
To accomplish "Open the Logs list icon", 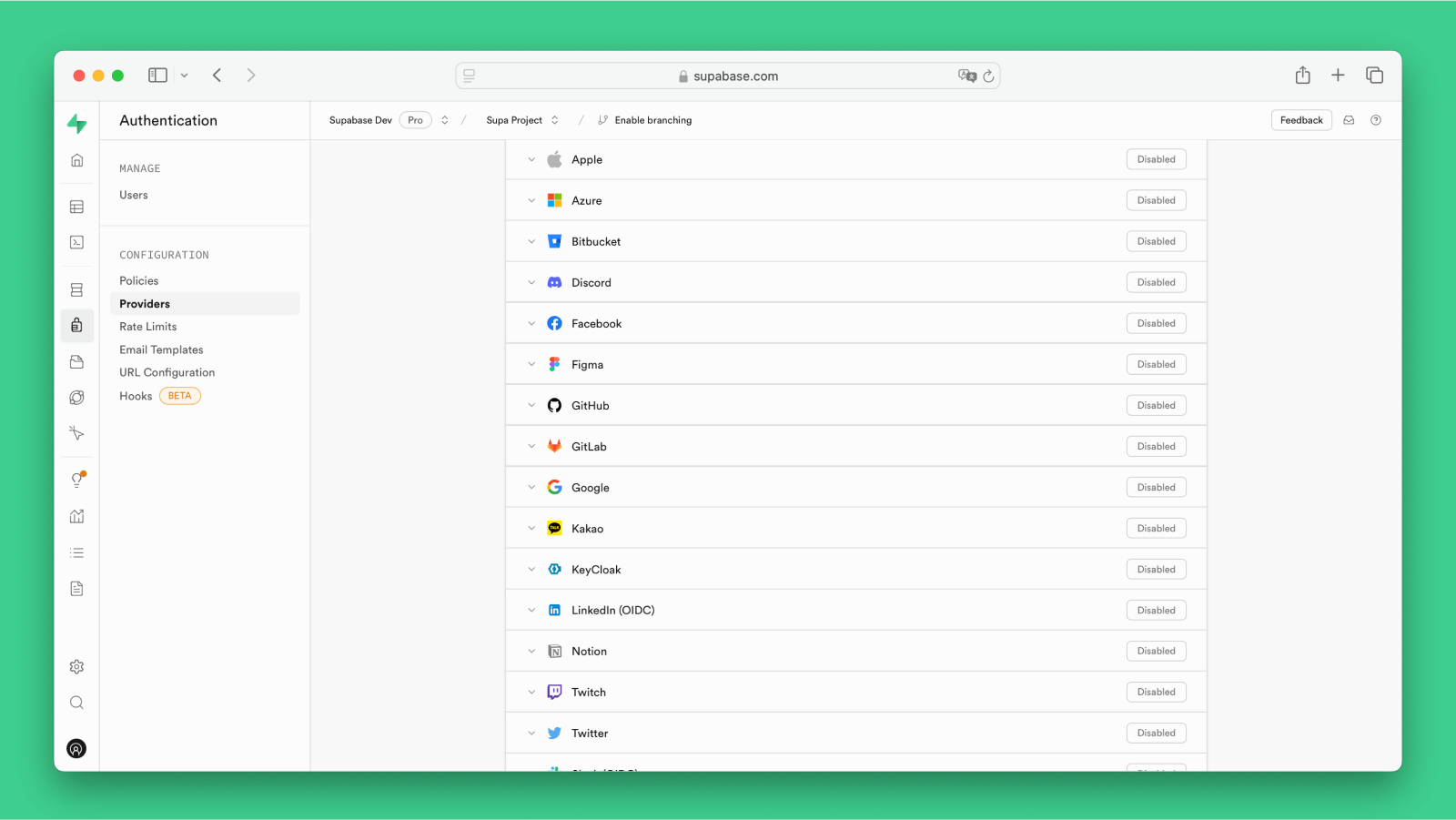I will point(77,552).
